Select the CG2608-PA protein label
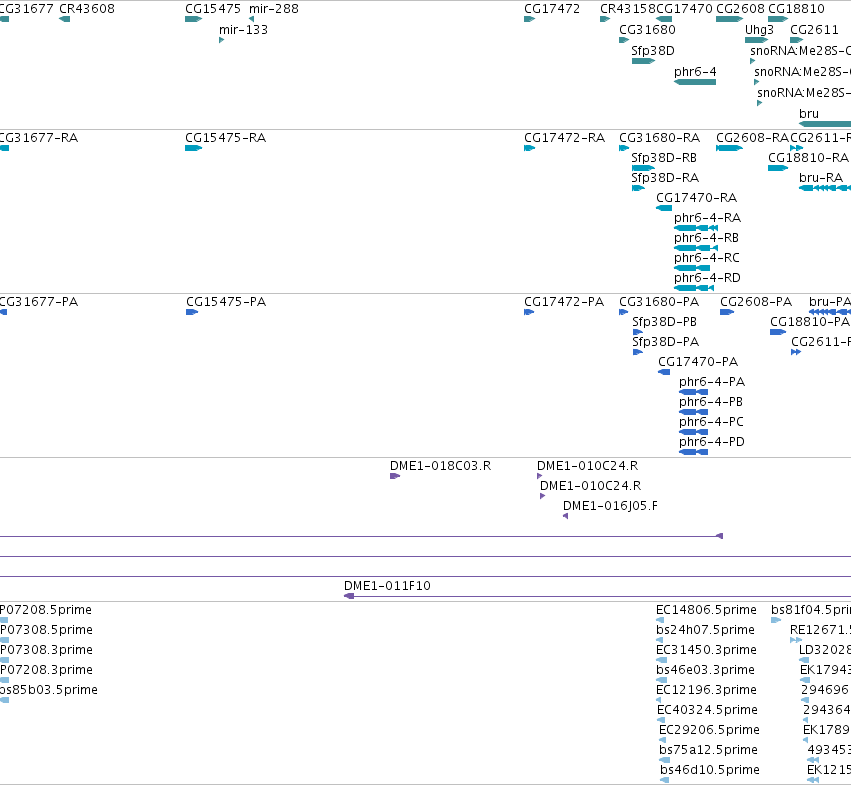The height and width of the screenshot is (785, 851). (756, 302)
